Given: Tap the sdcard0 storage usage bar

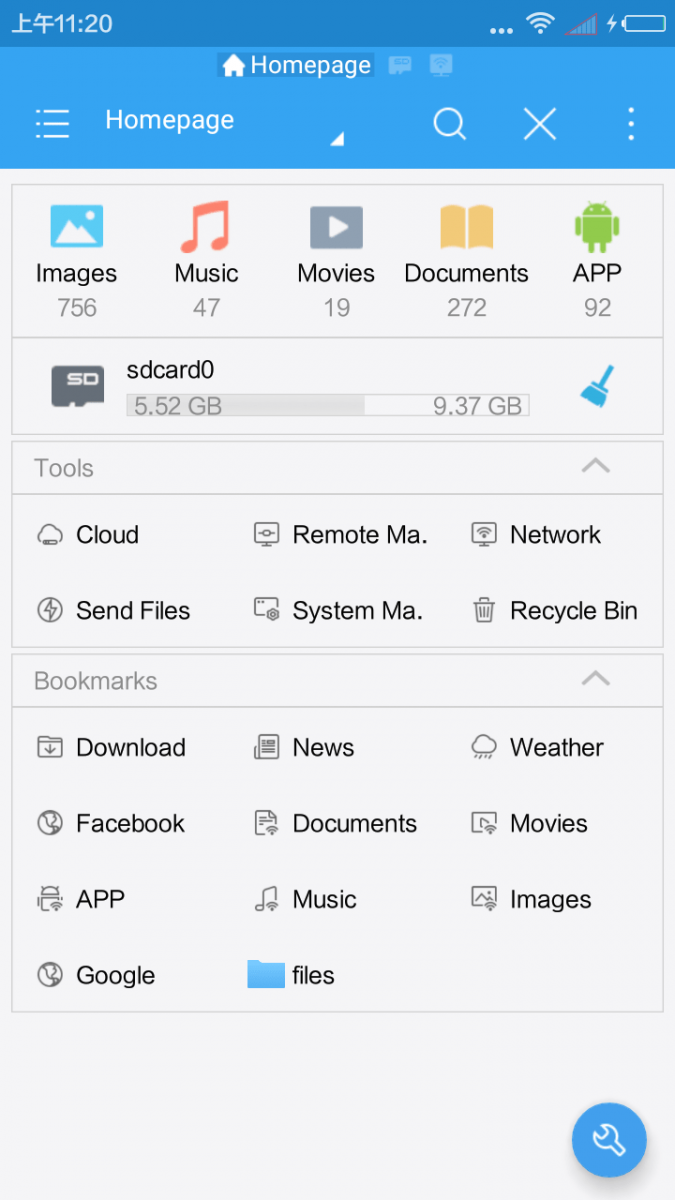Looking at the screenshot, I should pyautogui.click(x=328, y=405).
